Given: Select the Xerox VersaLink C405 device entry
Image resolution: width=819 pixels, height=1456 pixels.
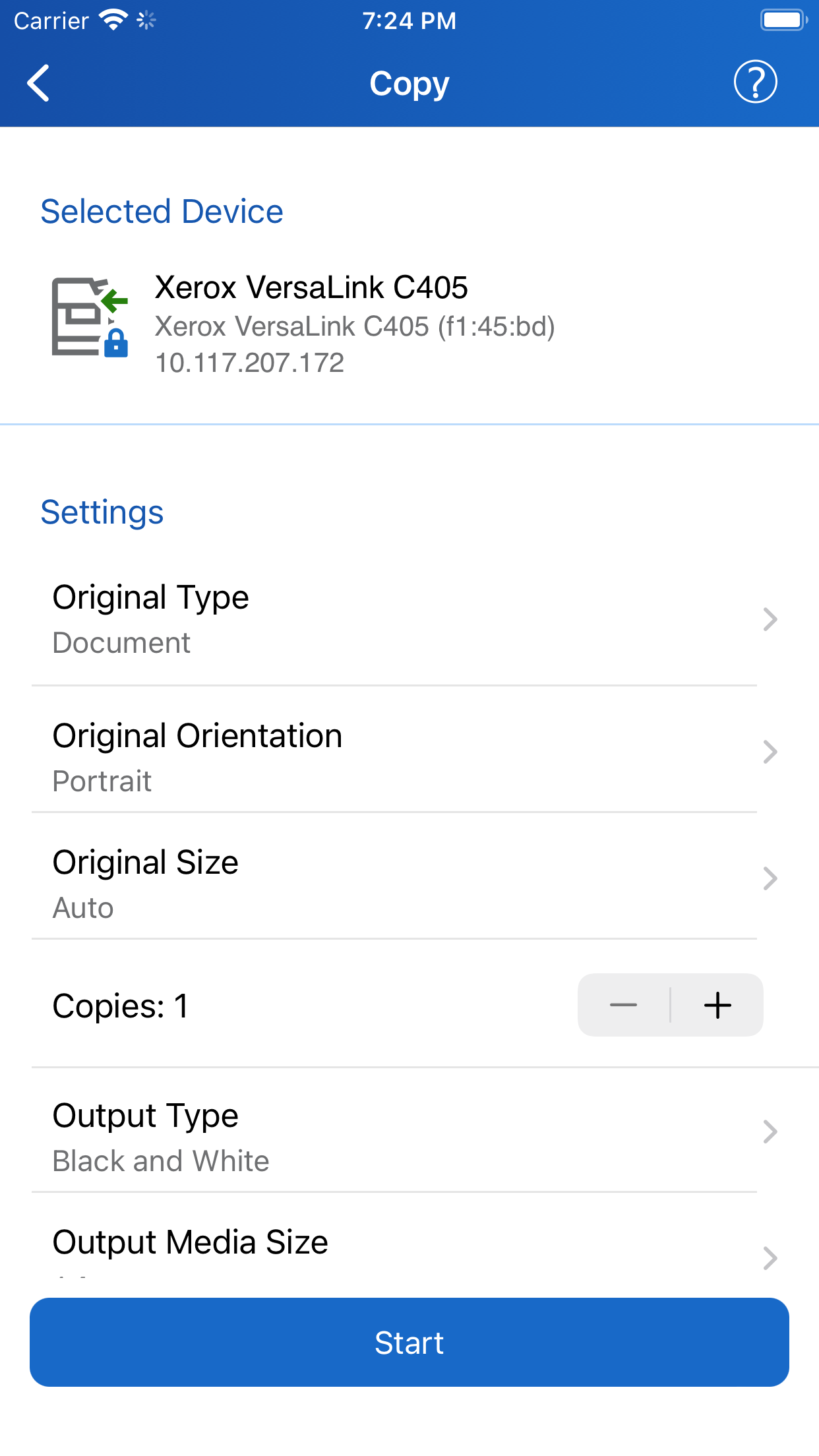Looking at the screenshot, I should coord(409,323).
